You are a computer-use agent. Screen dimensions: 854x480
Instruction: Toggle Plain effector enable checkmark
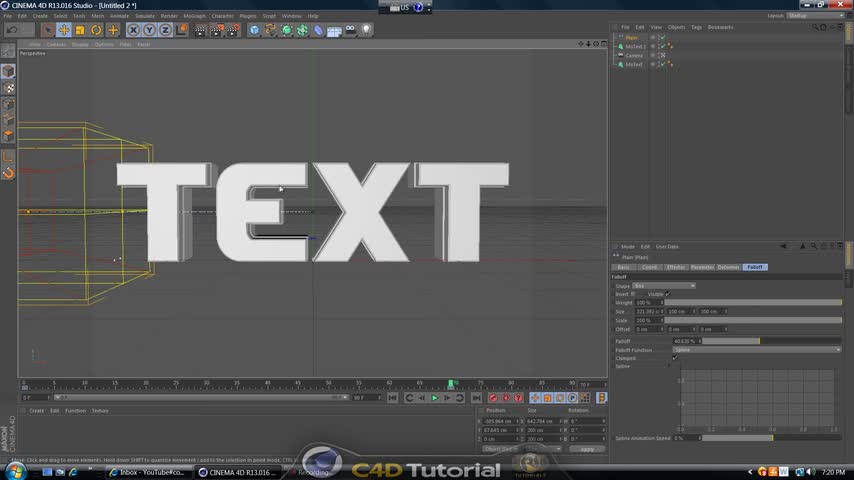pyautogui.click(x=662, y=38)
